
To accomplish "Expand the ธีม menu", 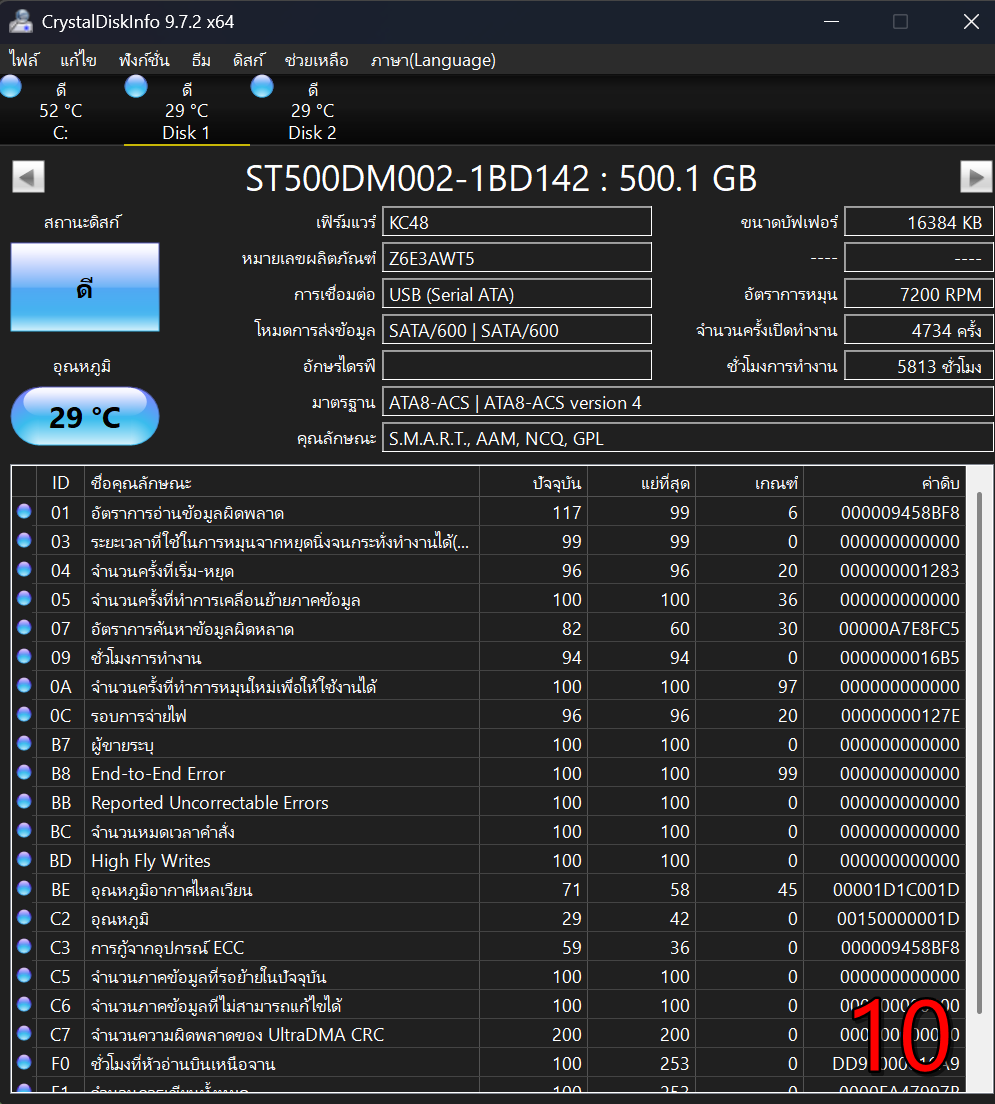I will pyautogui.click(x=201, y=60).
